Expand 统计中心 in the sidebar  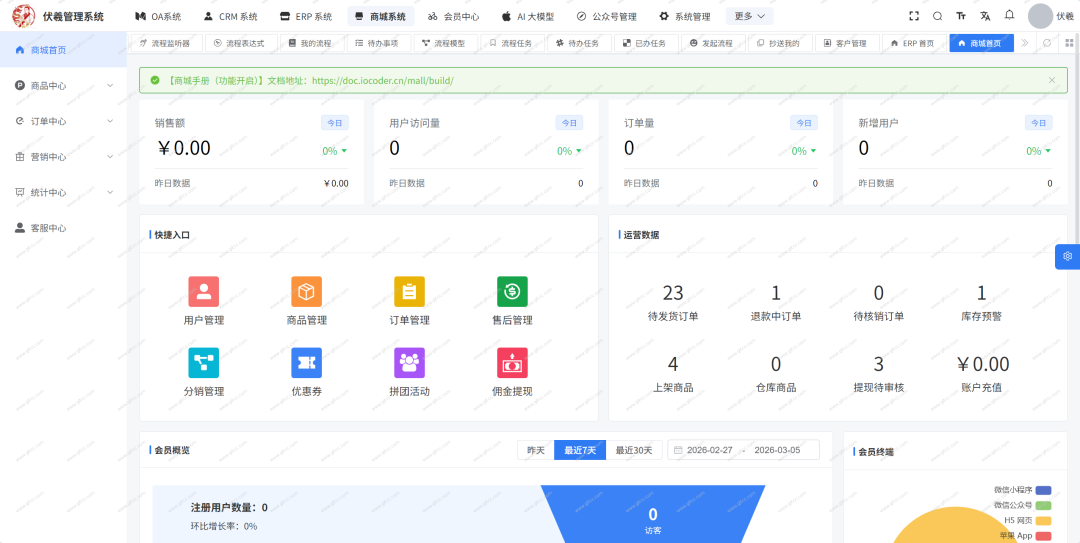[63, 192]
